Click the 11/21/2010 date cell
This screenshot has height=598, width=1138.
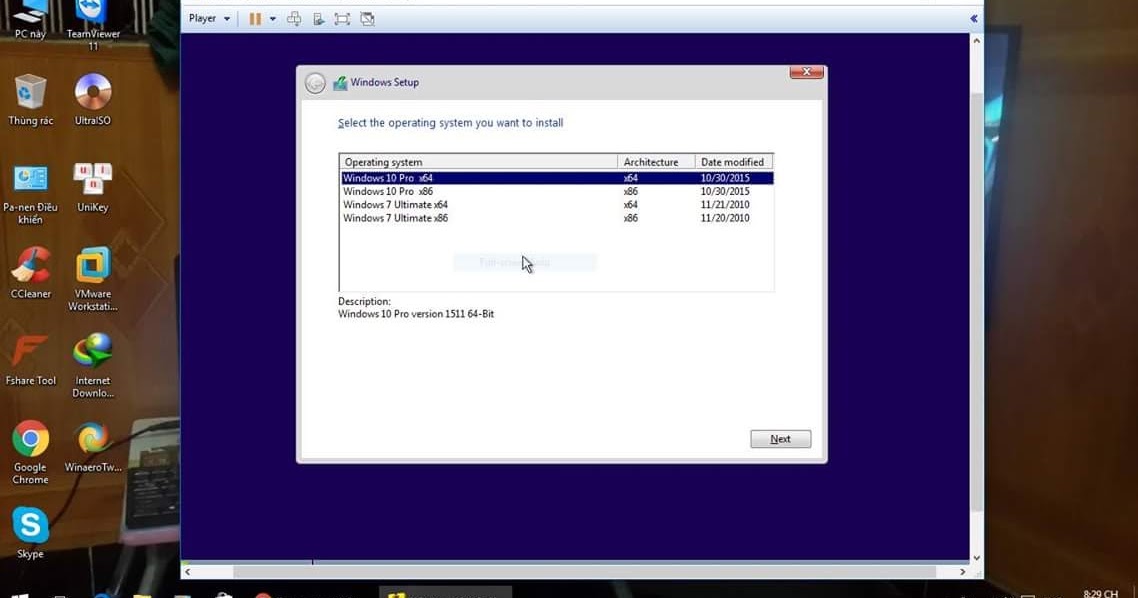point(725,205)
